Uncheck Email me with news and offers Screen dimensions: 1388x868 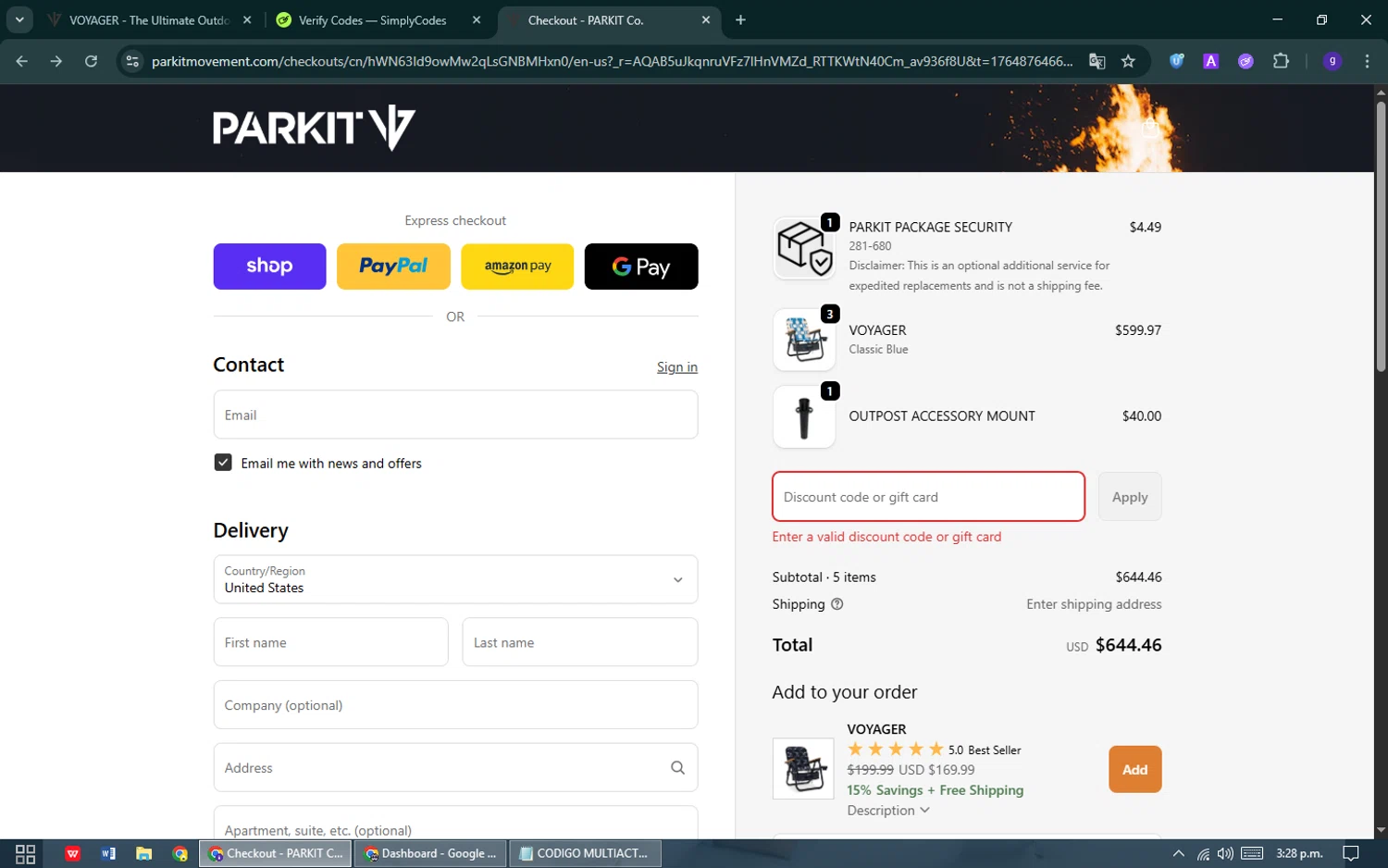coord(223,463)
